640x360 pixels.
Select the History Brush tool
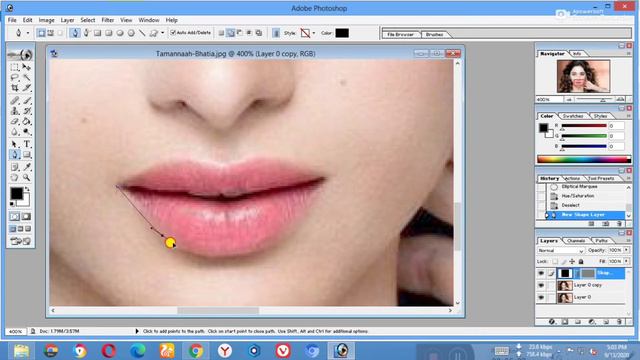27,111
